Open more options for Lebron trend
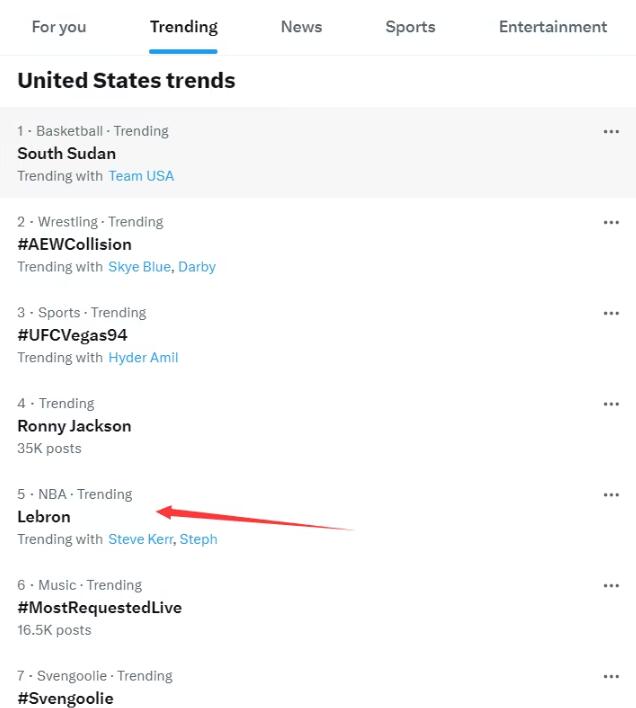 (611, 495)
